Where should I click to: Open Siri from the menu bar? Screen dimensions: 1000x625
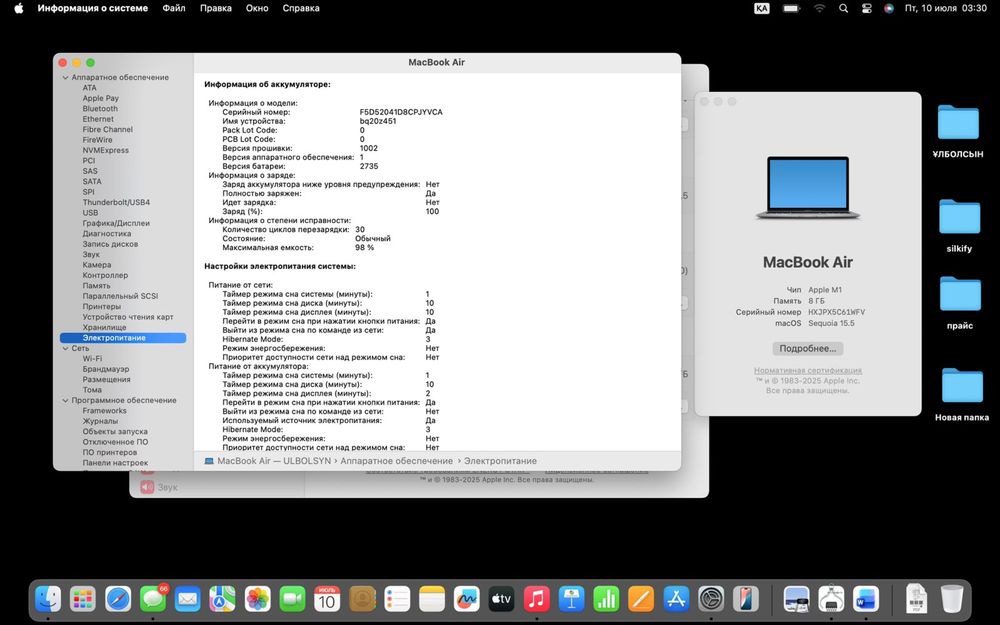pos(889,8)
